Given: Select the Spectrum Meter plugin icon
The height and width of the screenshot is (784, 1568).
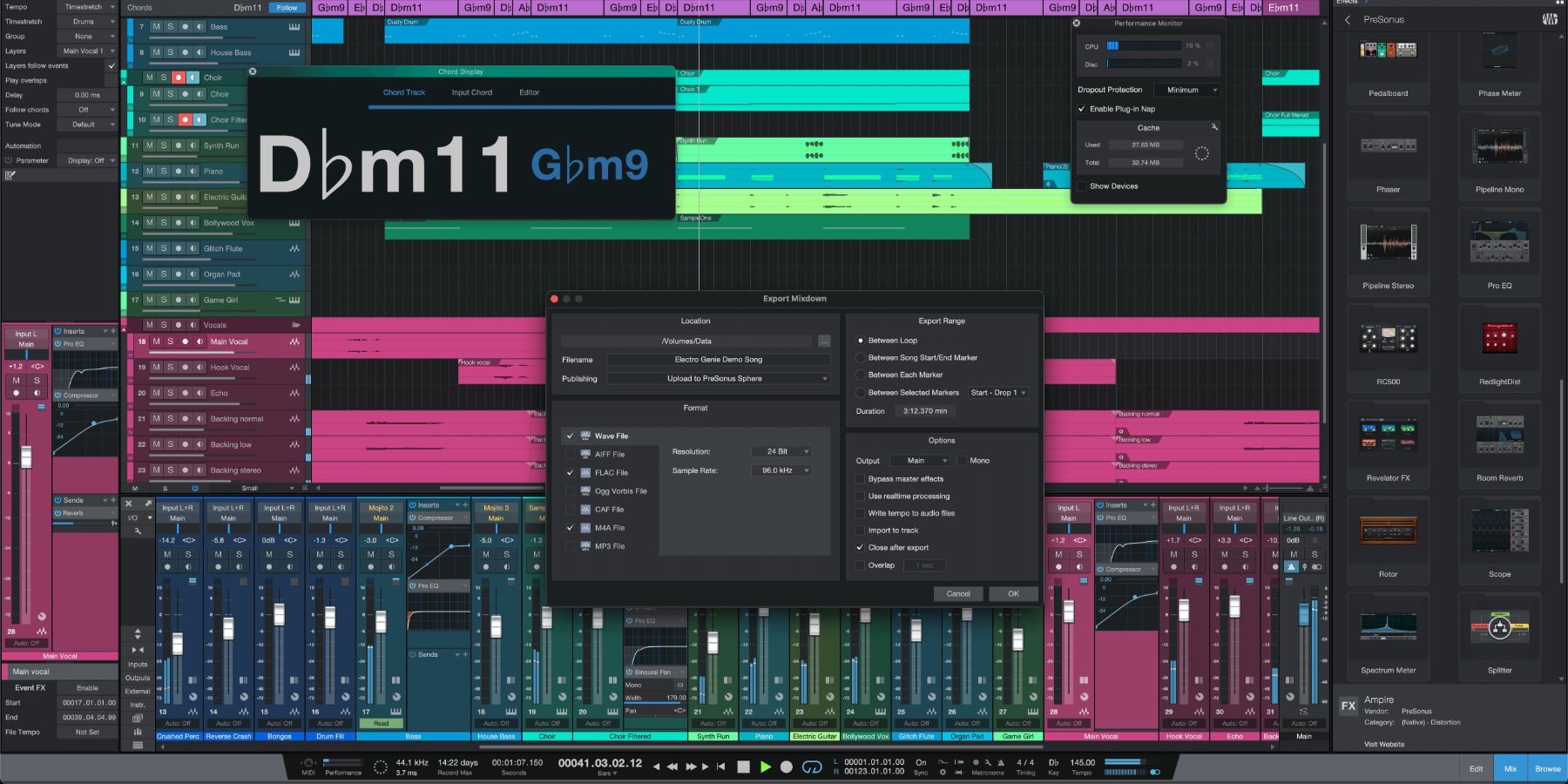Looking at the screenshot, I should coord(1387,627).
